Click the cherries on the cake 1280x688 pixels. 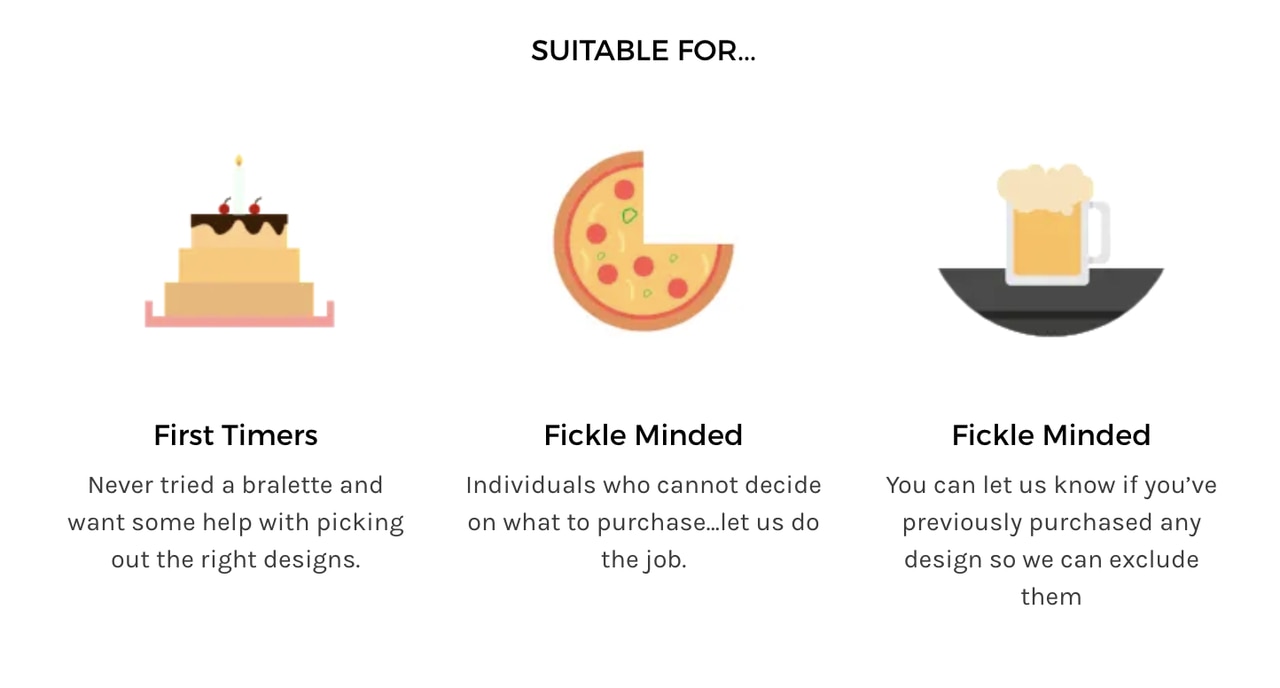click(x=240, y=207)
